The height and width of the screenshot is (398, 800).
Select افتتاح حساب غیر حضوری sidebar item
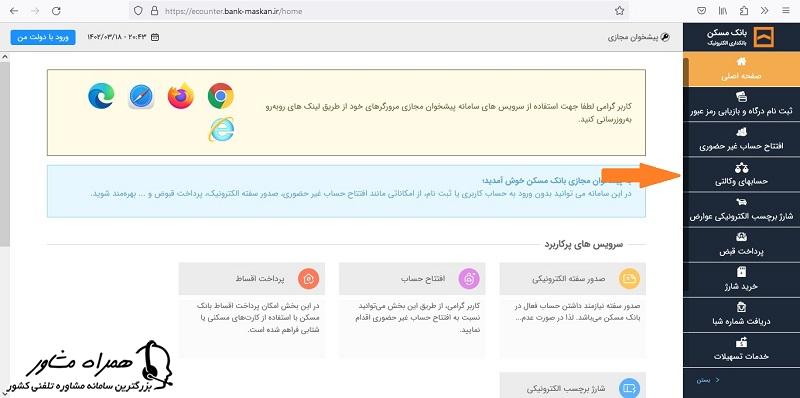[x=741, y=139]
